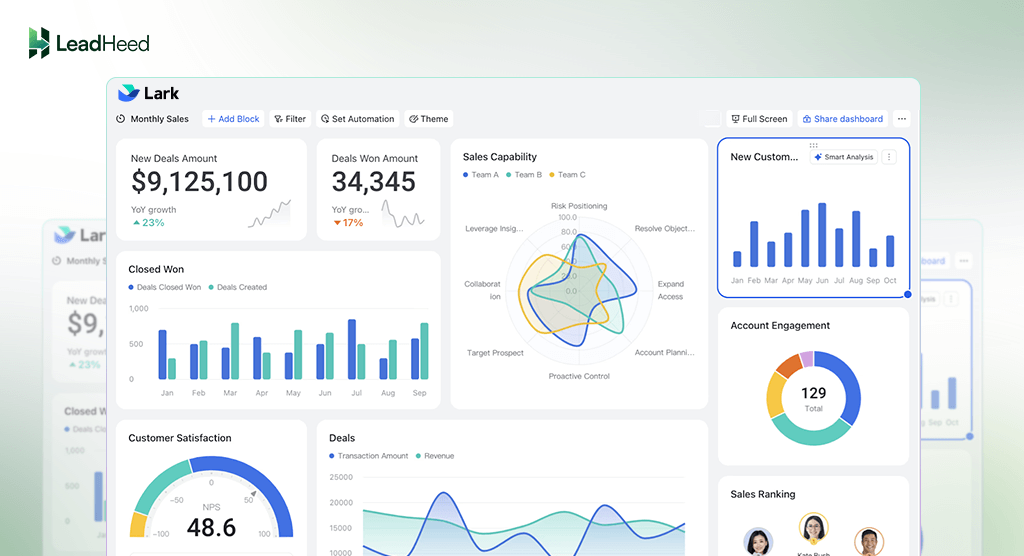Grab the drag handle on New Customers card

click(813, 145)
